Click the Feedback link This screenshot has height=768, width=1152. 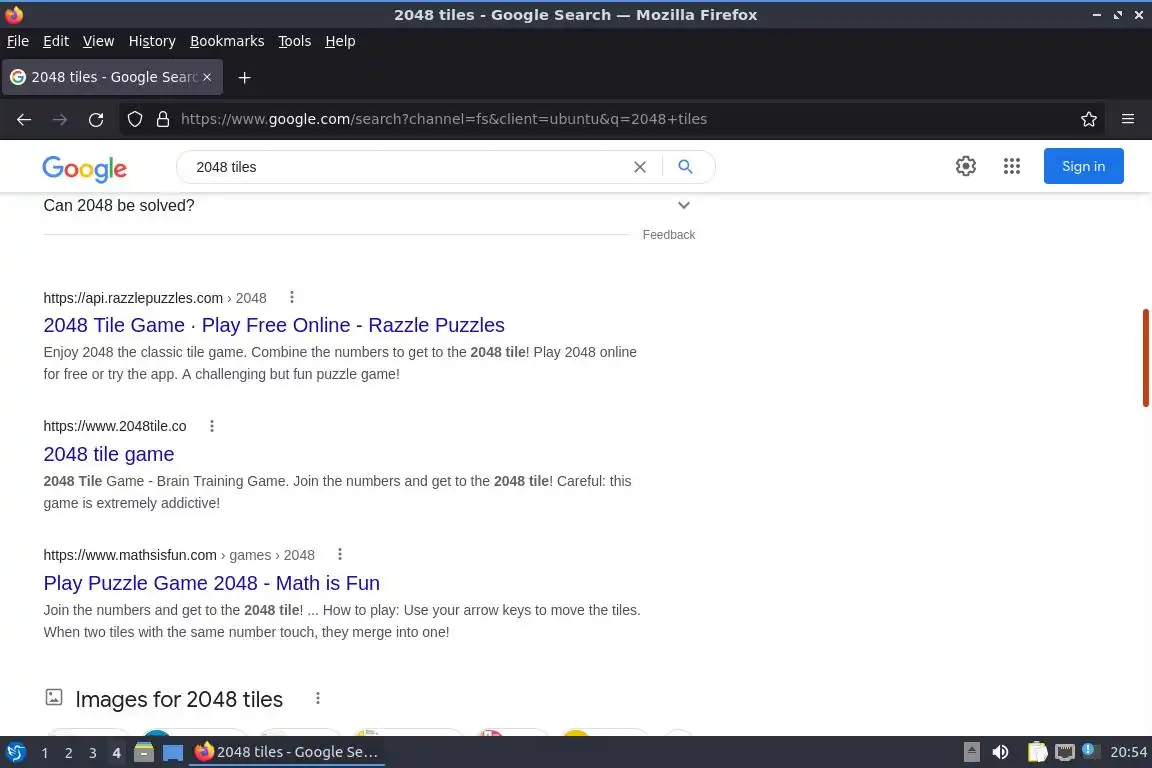(669, 234)
